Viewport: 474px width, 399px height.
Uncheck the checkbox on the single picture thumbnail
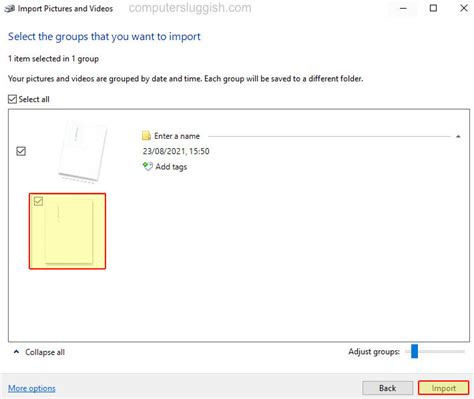[x=39, y=201]
